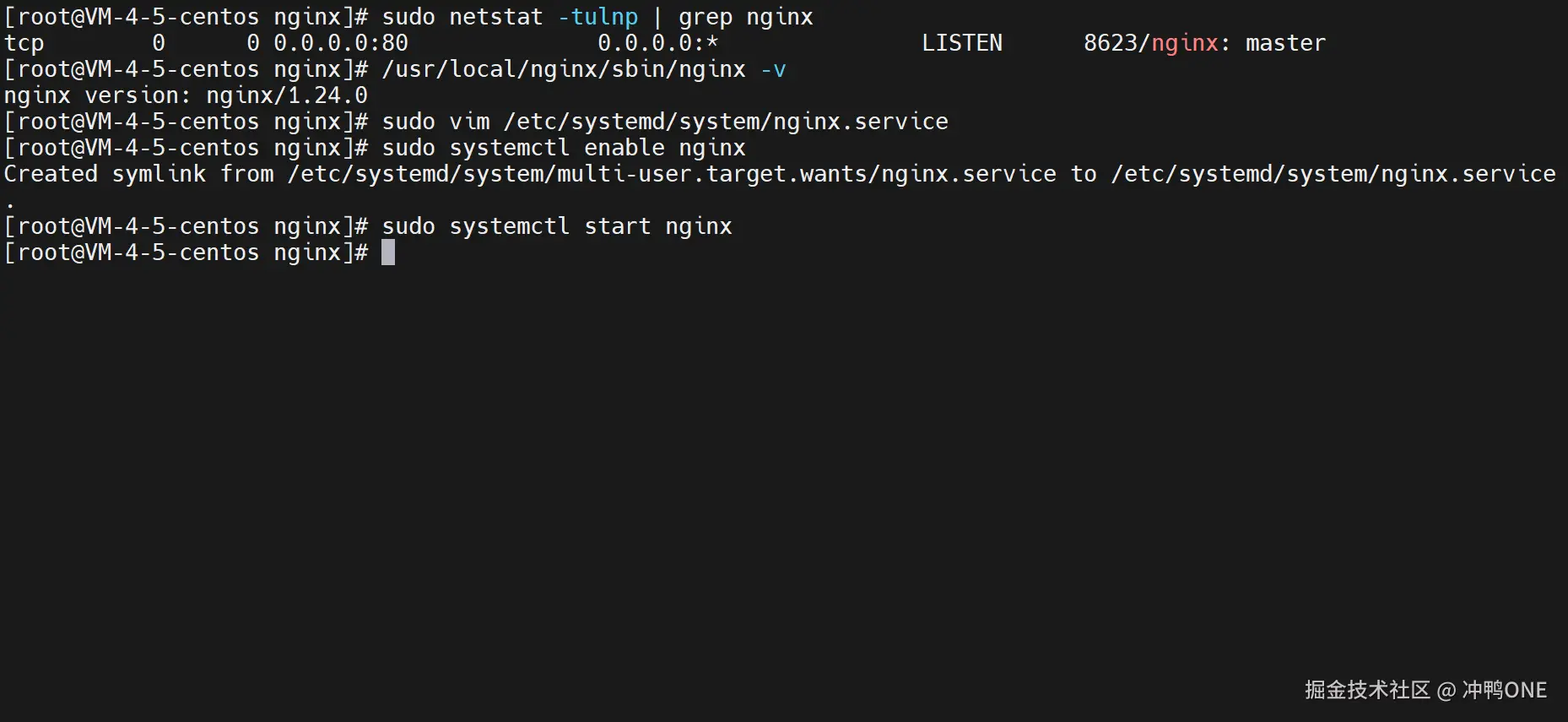Click the blue "-tulnp" flag

[x=597, y=17]
